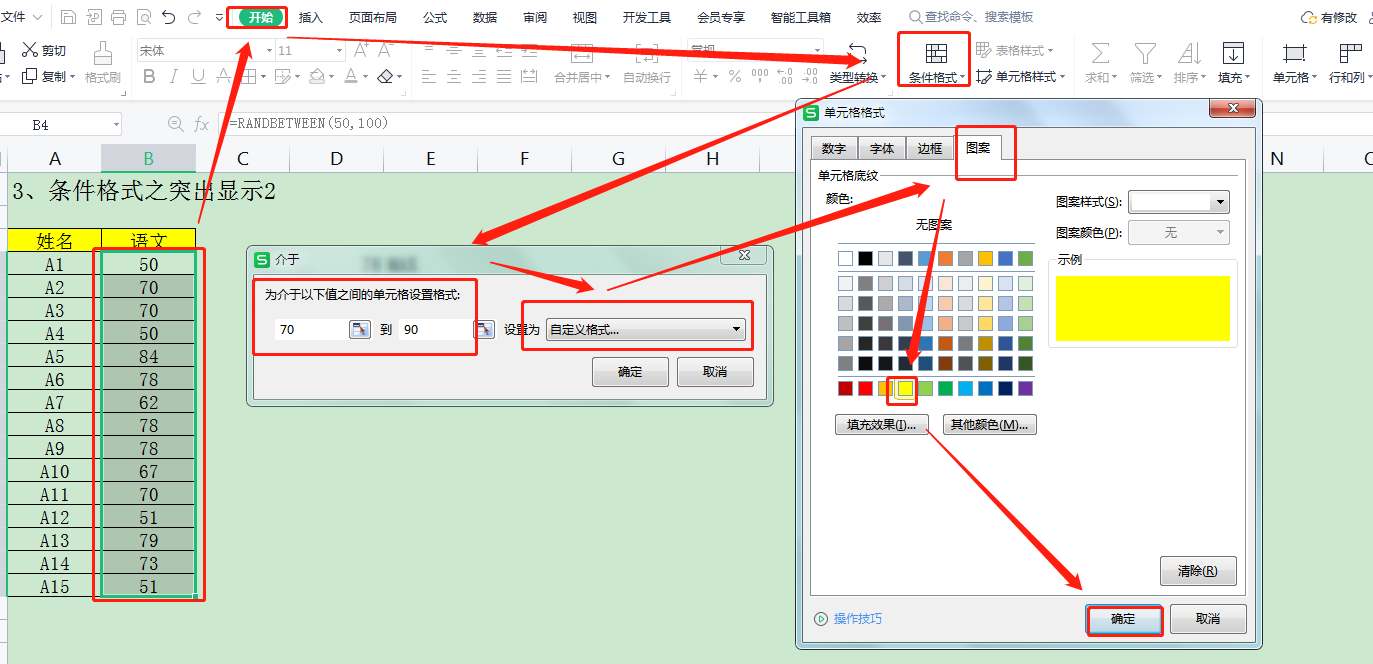Open Conditional Formatting (条件格式)
Image resolution: width=1373 pixels, height=664 pixels.
tap(936, 63)
